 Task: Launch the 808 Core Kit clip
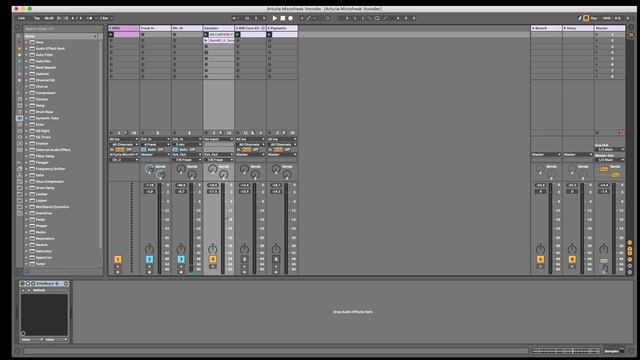pyautogui.click(x=238, y=35)
